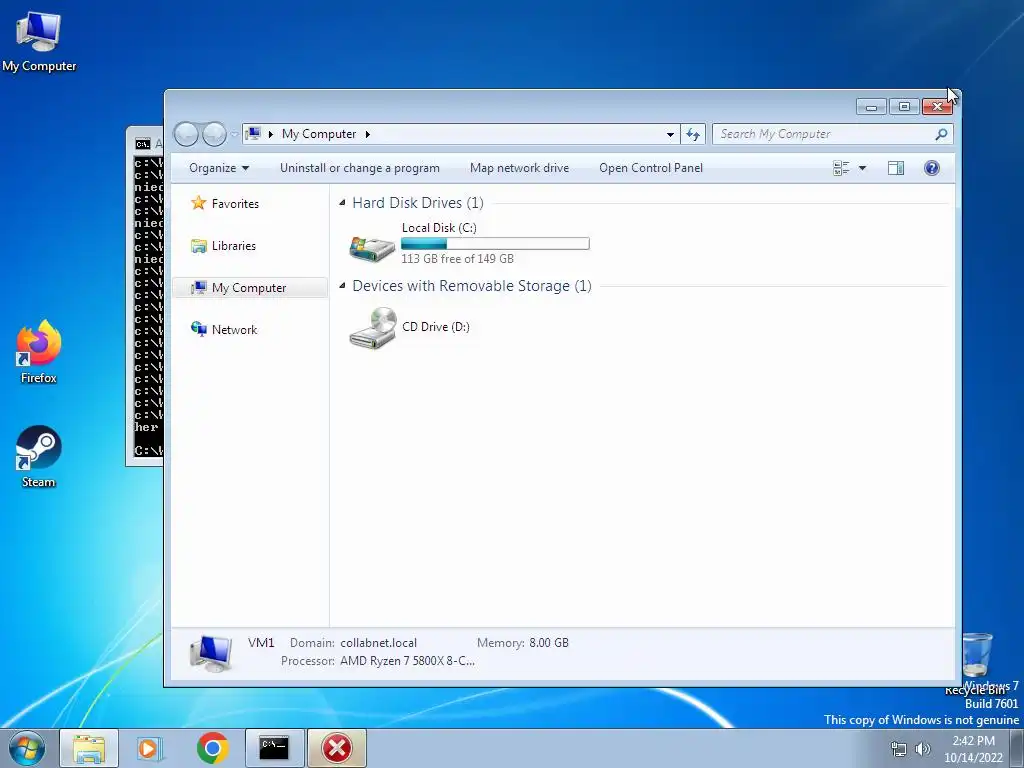Click Map network drive
The image size is (1024, 768).
tap(519, 168)
